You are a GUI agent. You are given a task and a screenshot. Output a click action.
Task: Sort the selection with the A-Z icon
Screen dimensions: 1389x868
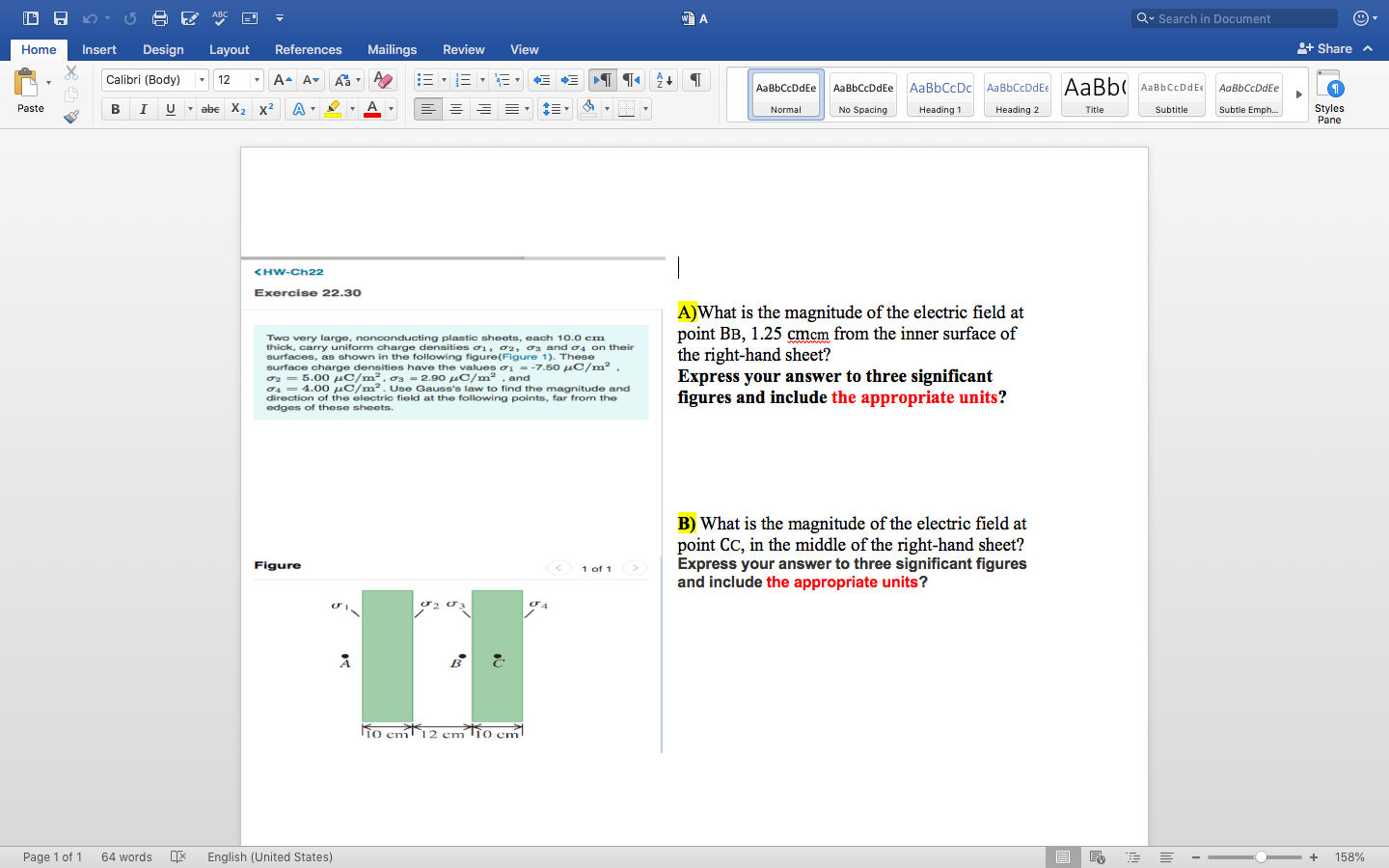point(664,80)
